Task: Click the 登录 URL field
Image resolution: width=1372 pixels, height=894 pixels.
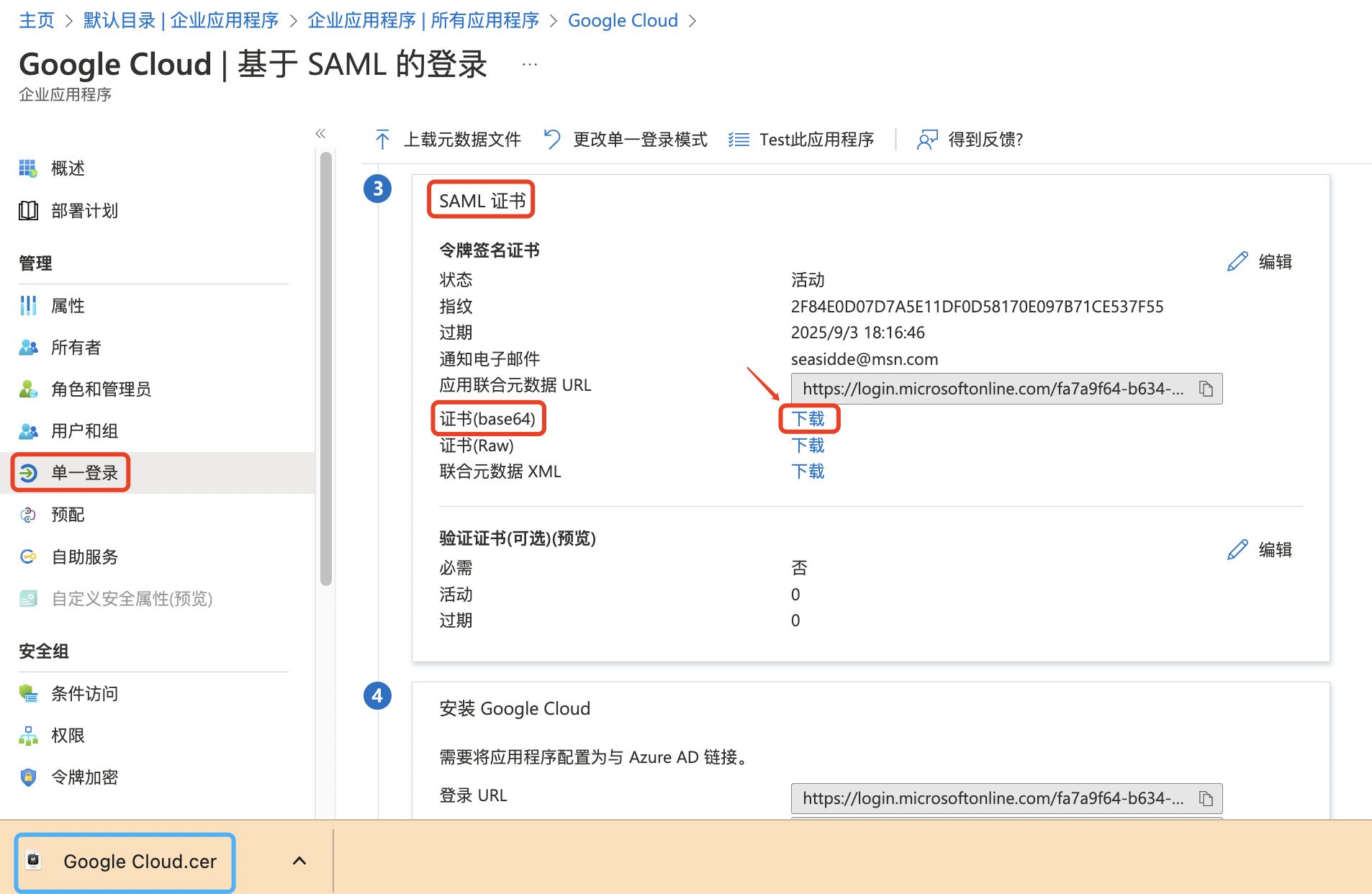Action: [x=1006, y=798]
